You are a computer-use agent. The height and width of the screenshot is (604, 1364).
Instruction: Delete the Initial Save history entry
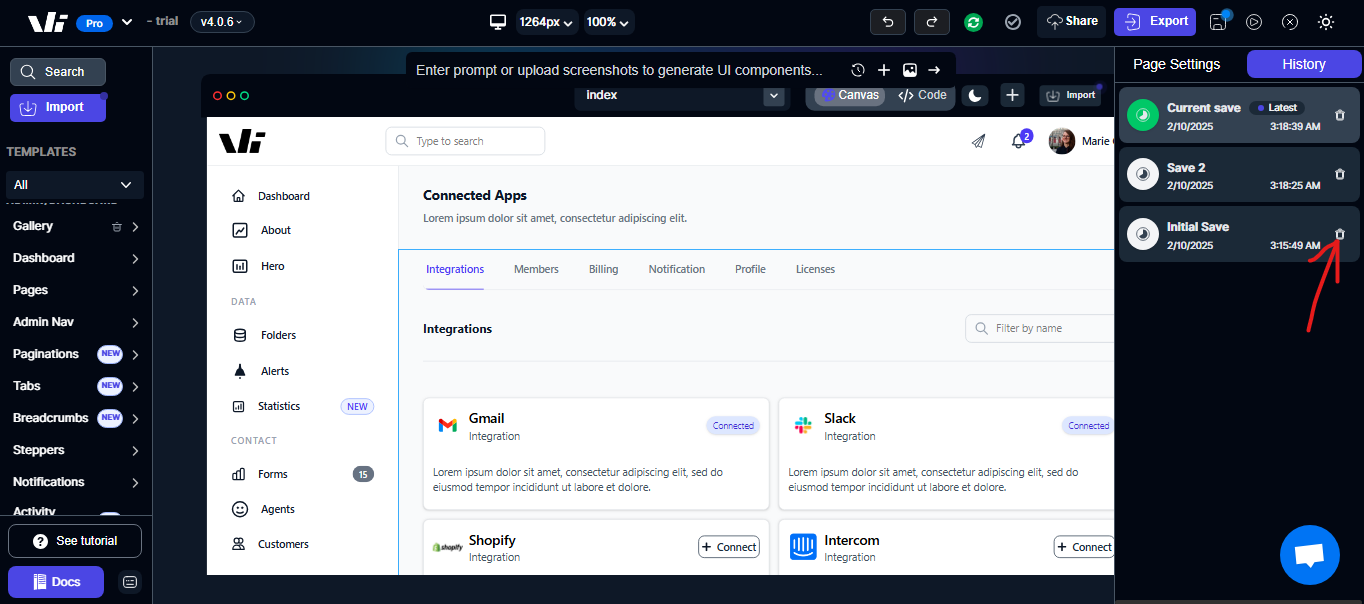click(x=1340, y=234)
